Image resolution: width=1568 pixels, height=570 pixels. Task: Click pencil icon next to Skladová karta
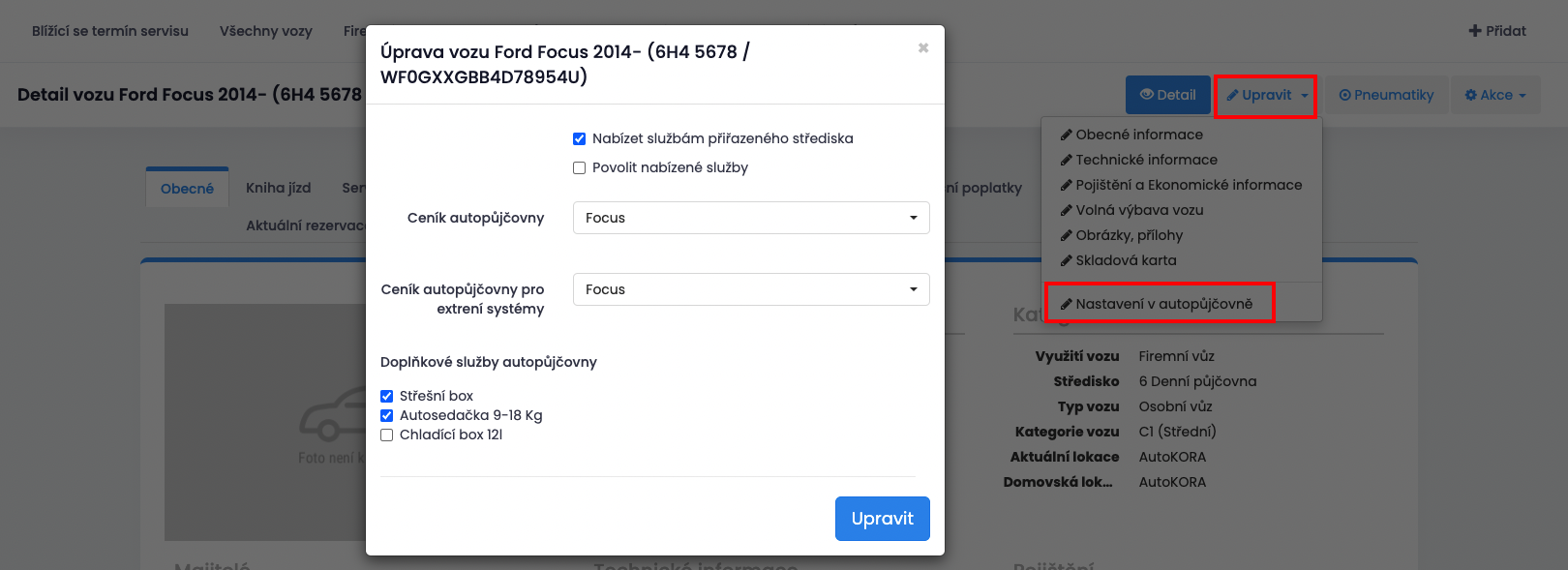(x=1066, y=260)
